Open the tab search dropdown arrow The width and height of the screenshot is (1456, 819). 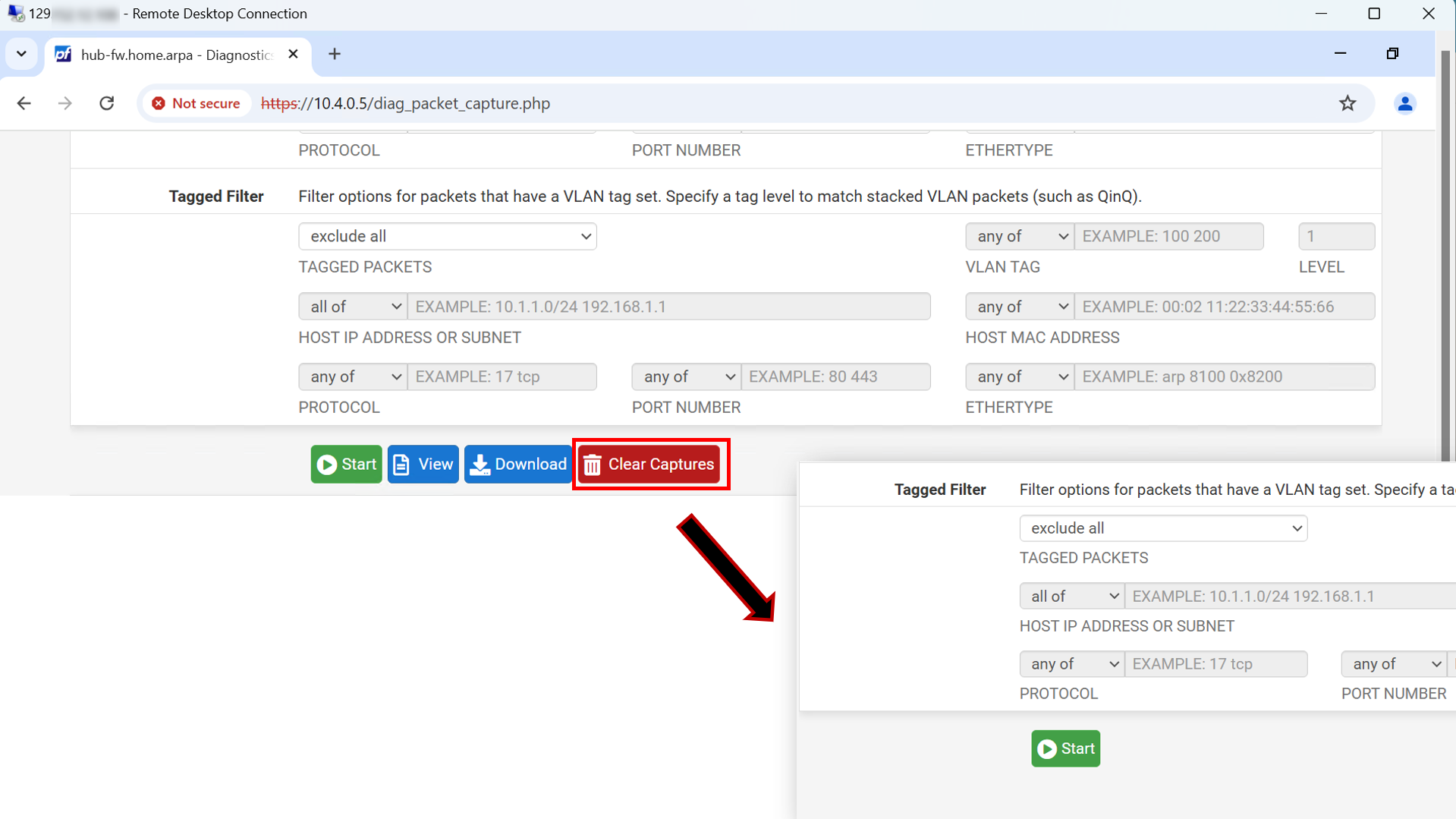[x=21, y=54]
